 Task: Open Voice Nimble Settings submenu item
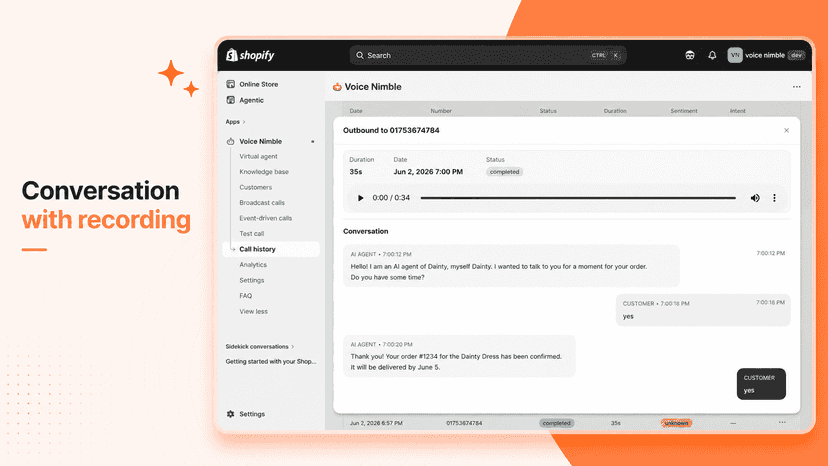click(x=251, y=280)
